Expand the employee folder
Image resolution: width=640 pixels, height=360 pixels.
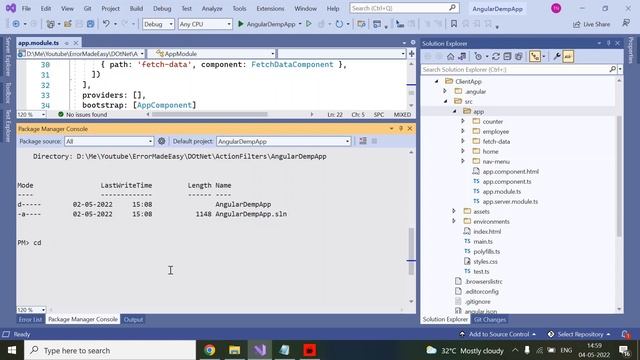[463, 131]
